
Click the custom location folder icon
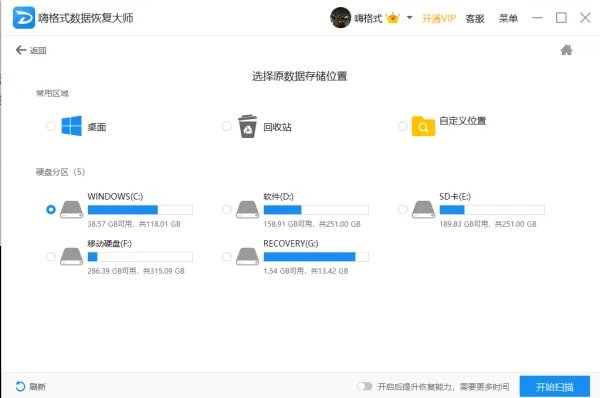tap(423, 126)
